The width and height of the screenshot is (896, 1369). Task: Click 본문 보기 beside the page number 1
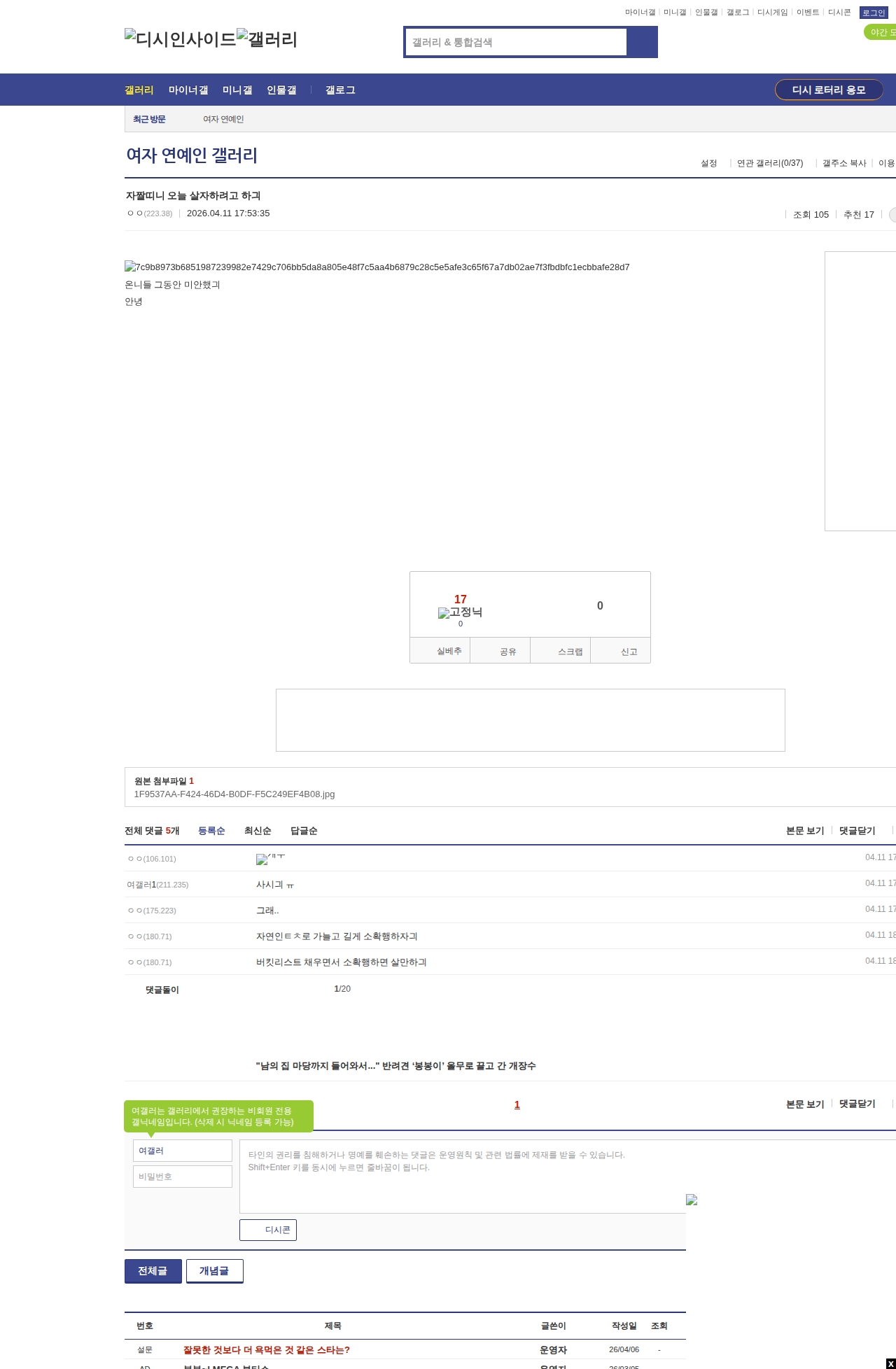point(805,1104)
